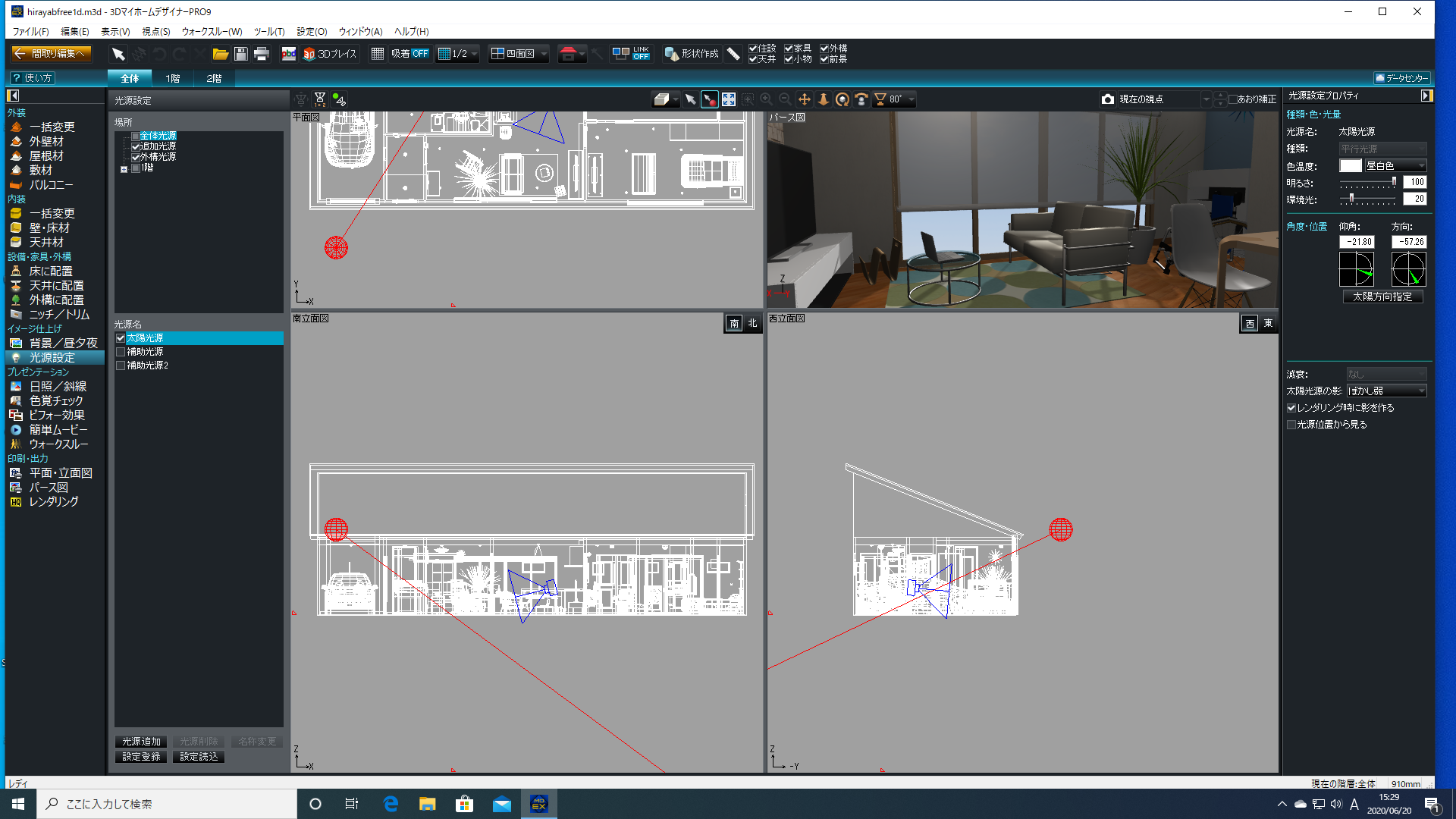Click the open file folder icon

coord(220,54)
